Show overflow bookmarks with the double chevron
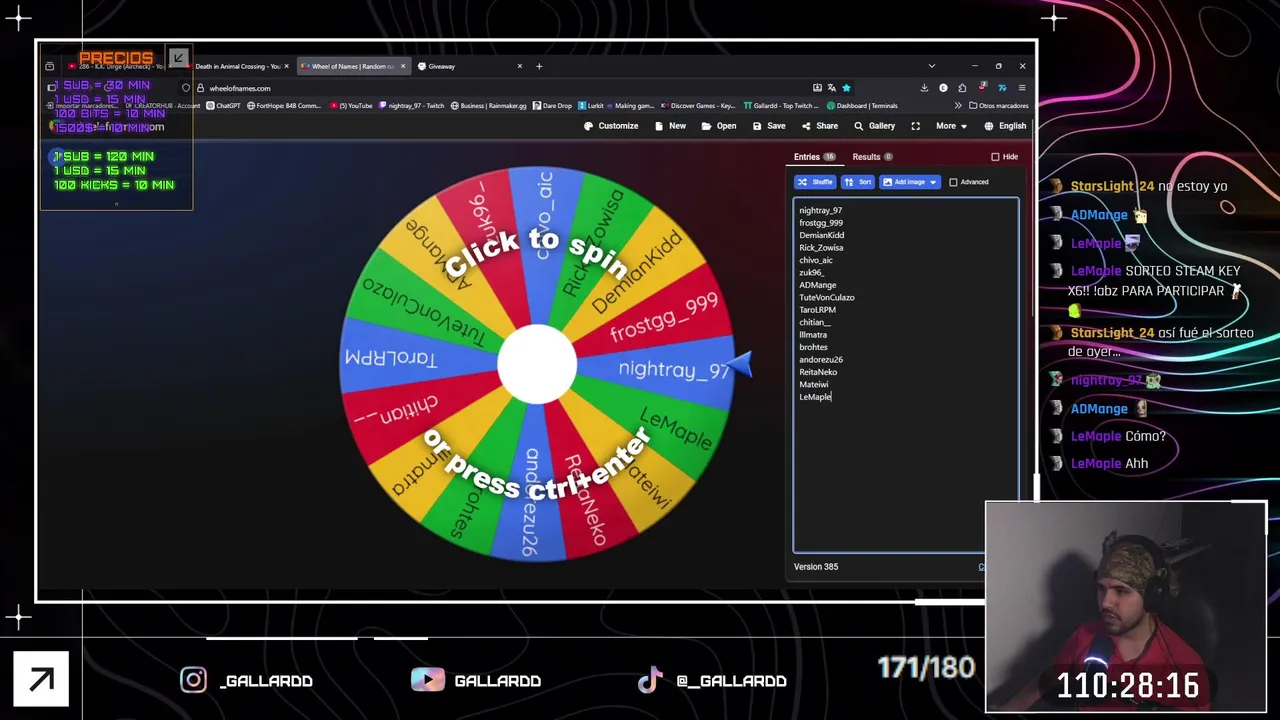The width and height of the screenshot is (1280, 720). point(957,106)
